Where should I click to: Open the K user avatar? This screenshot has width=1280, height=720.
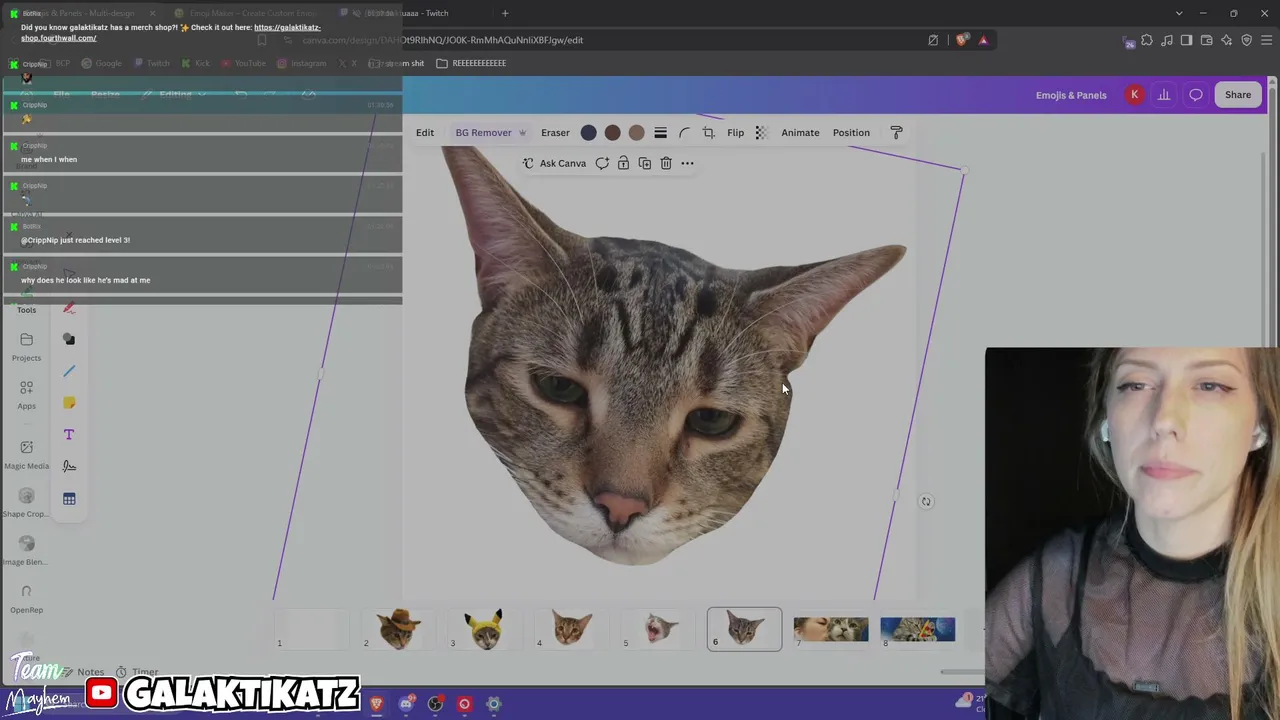(x=1134, y=95)
